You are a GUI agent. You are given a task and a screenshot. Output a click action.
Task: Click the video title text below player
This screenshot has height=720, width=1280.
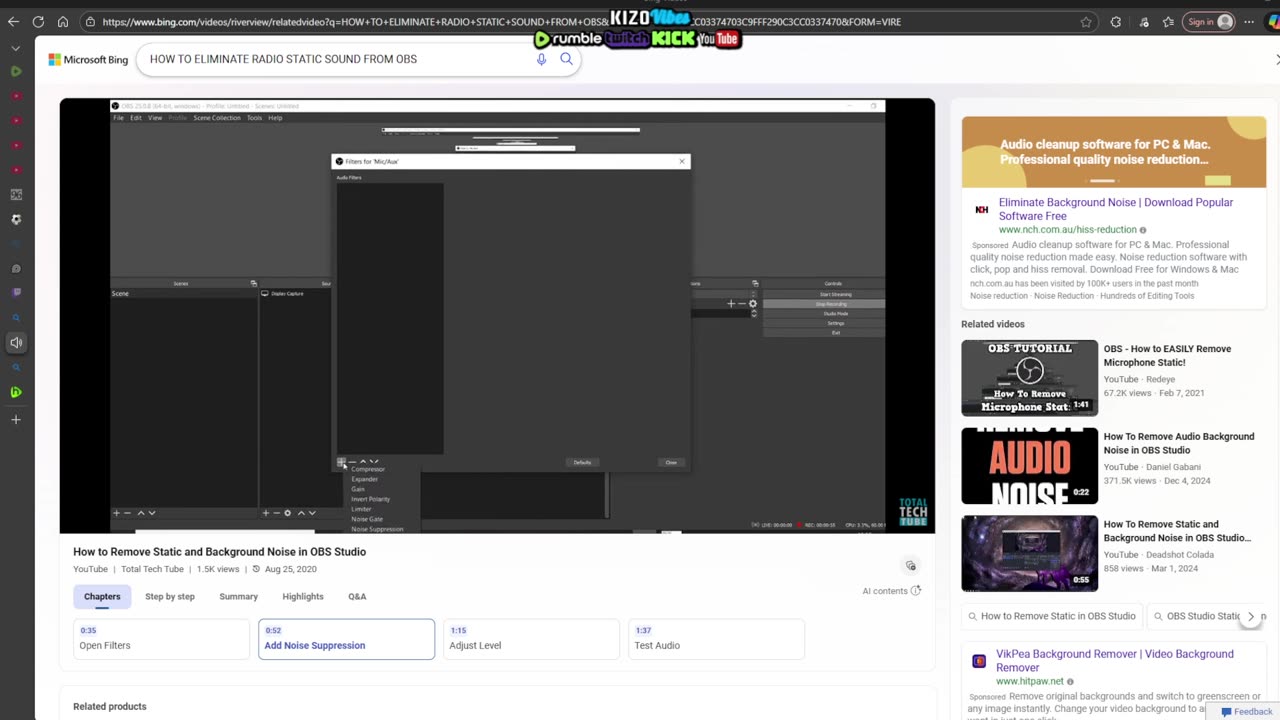[x=219, y=552]
